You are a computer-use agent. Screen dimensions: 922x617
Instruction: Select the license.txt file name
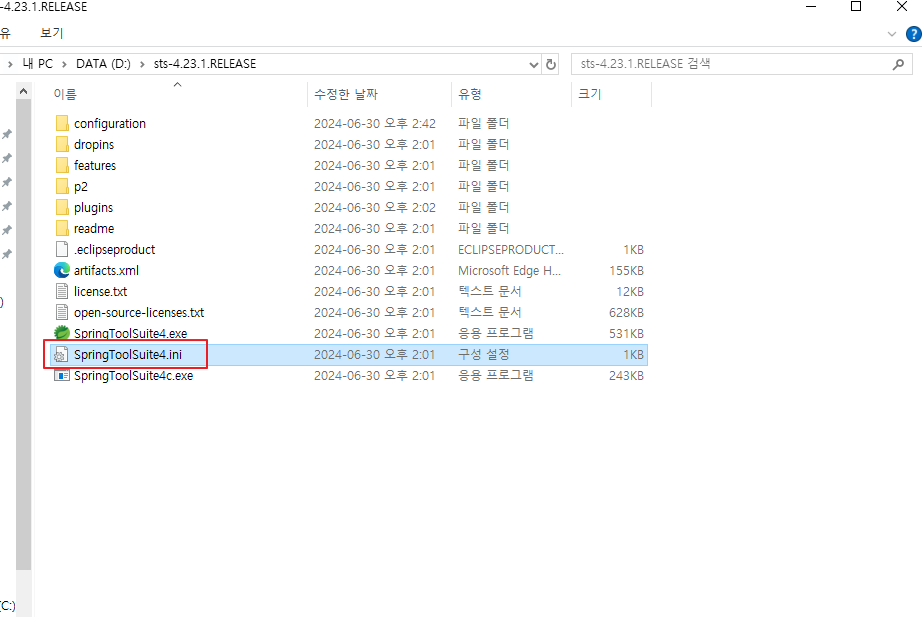101,291
